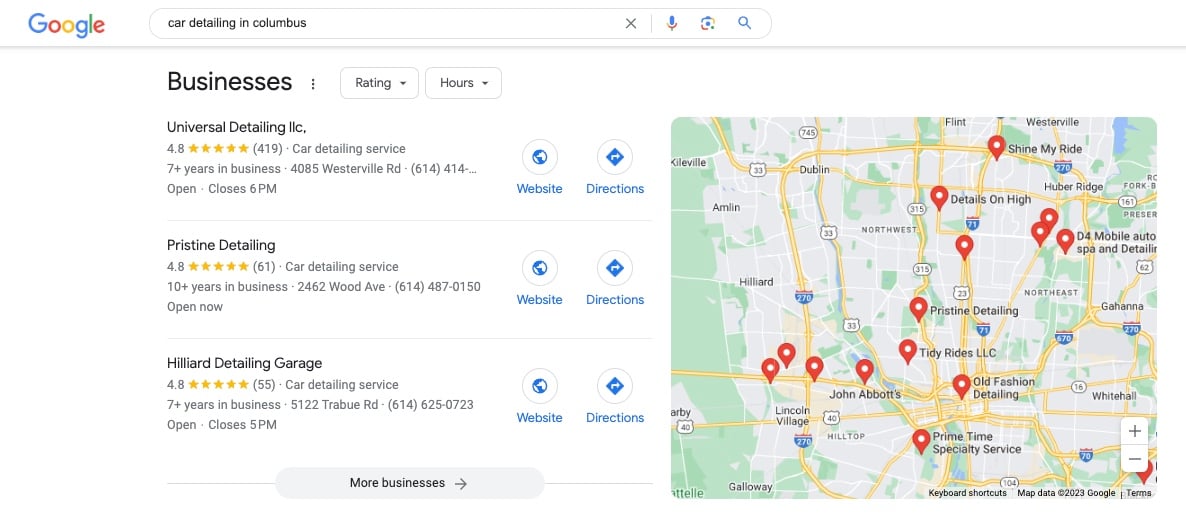
Task: Open Universal Detailing llc website globe icon
Action: coord(540,157)
